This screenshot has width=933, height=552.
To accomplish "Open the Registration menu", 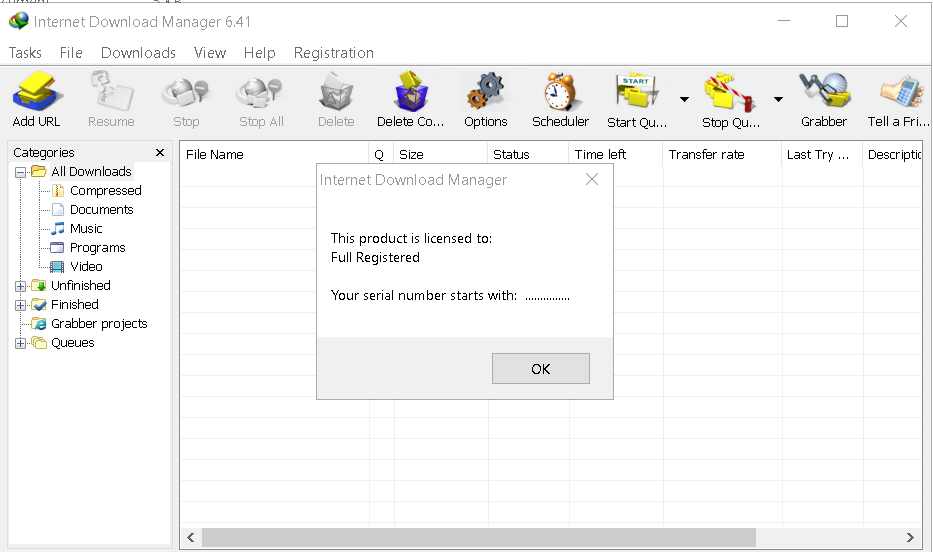I will pyautogui.click(x=333, y=53).
